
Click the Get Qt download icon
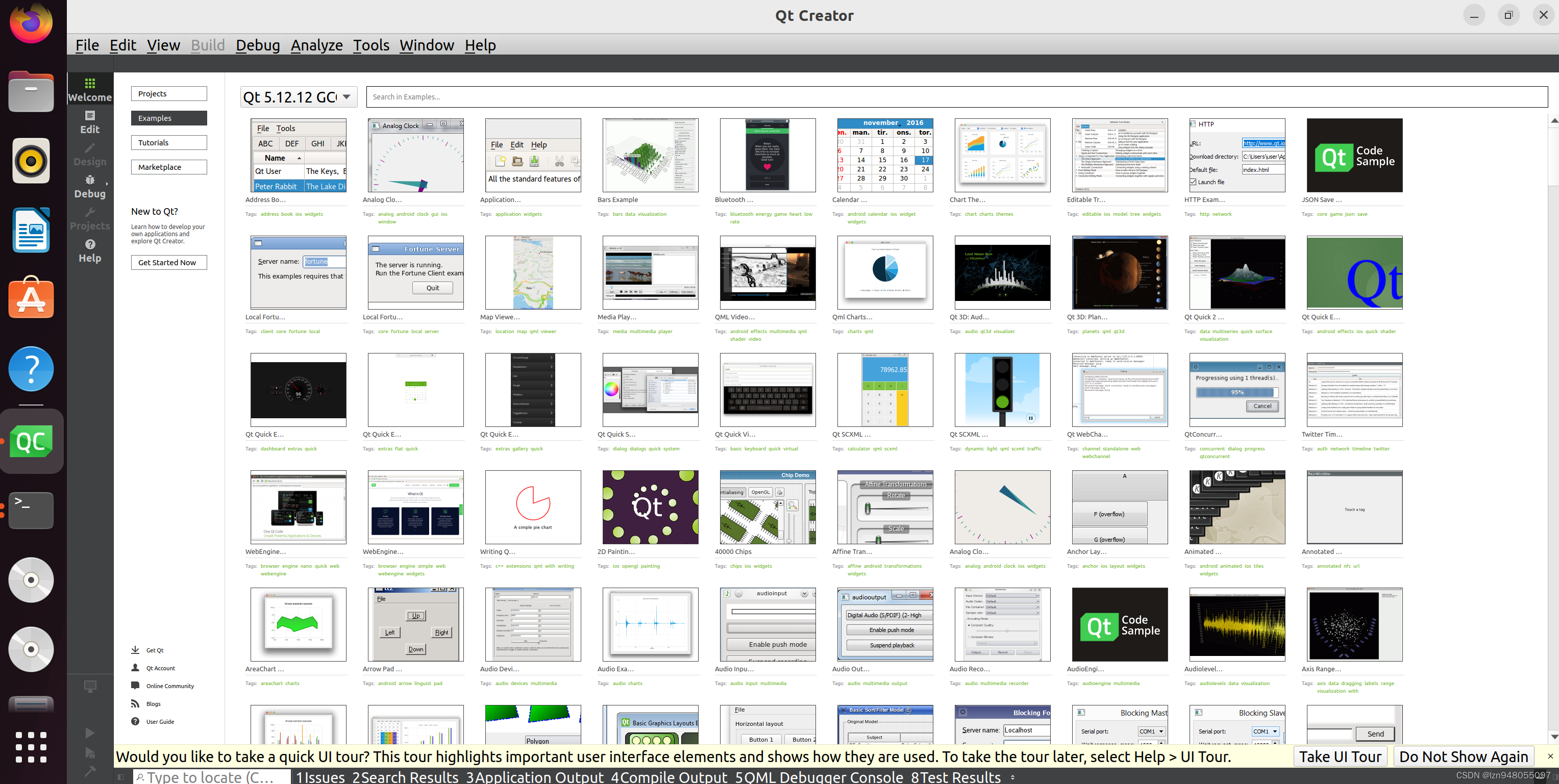pos(135,650)
